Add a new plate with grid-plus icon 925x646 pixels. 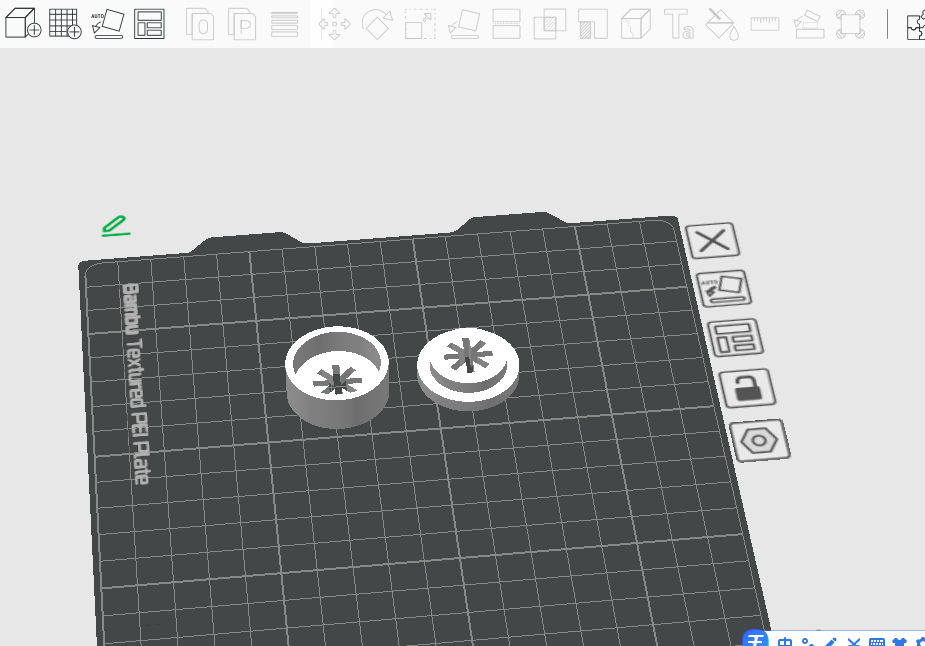(65, 24)
